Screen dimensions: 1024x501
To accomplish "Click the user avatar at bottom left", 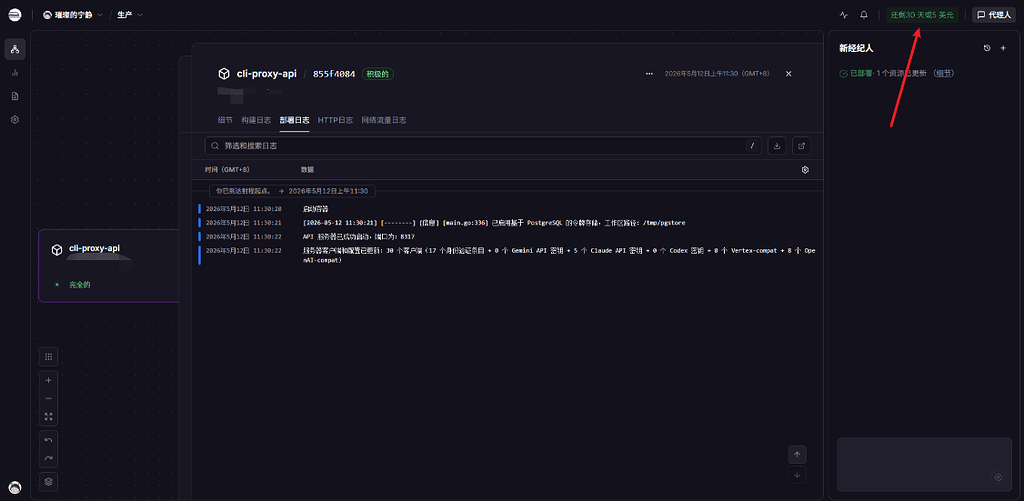I will [x=15, y=487].
